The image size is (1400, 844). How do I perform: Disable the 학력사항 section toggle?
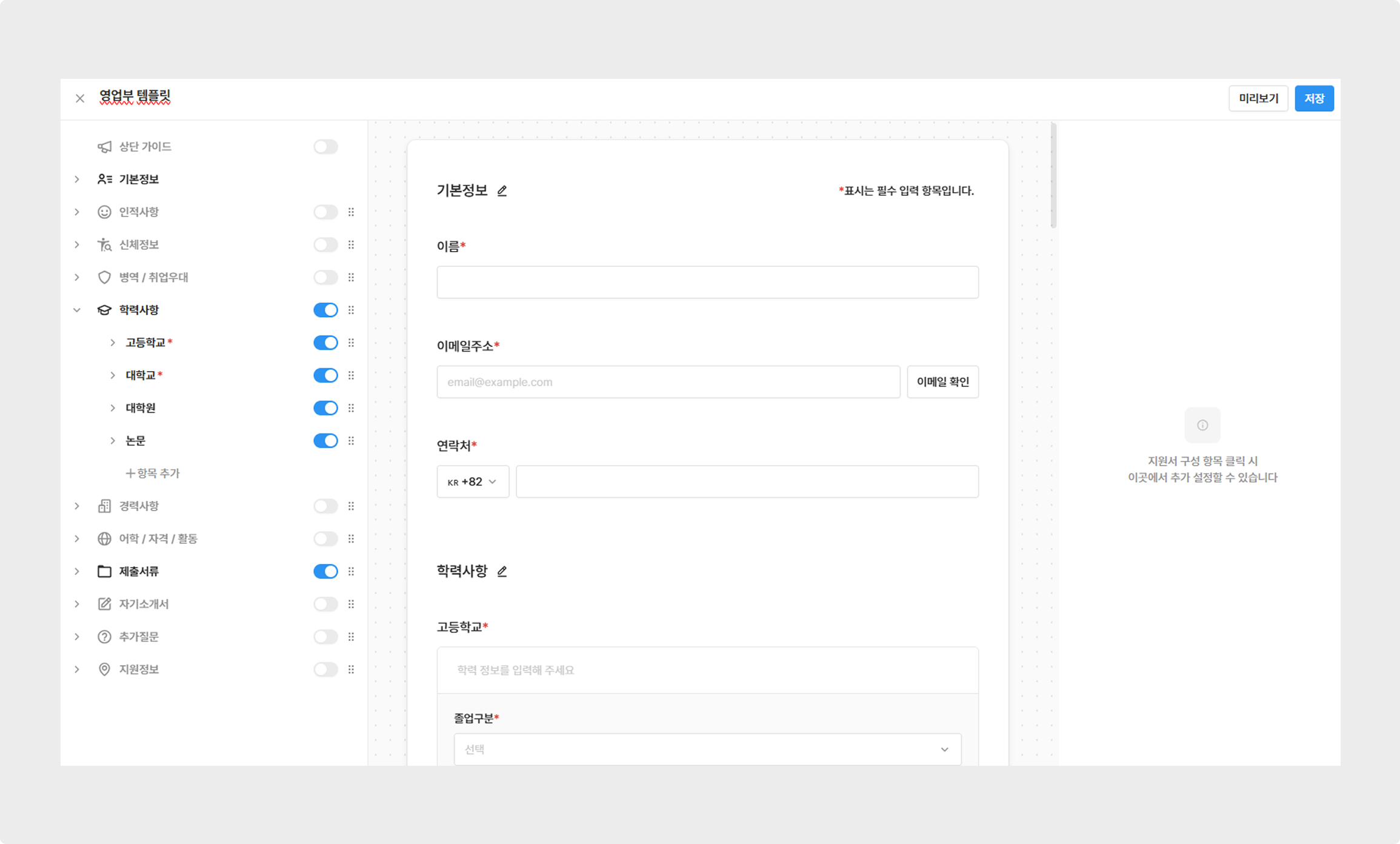point(325,310)
